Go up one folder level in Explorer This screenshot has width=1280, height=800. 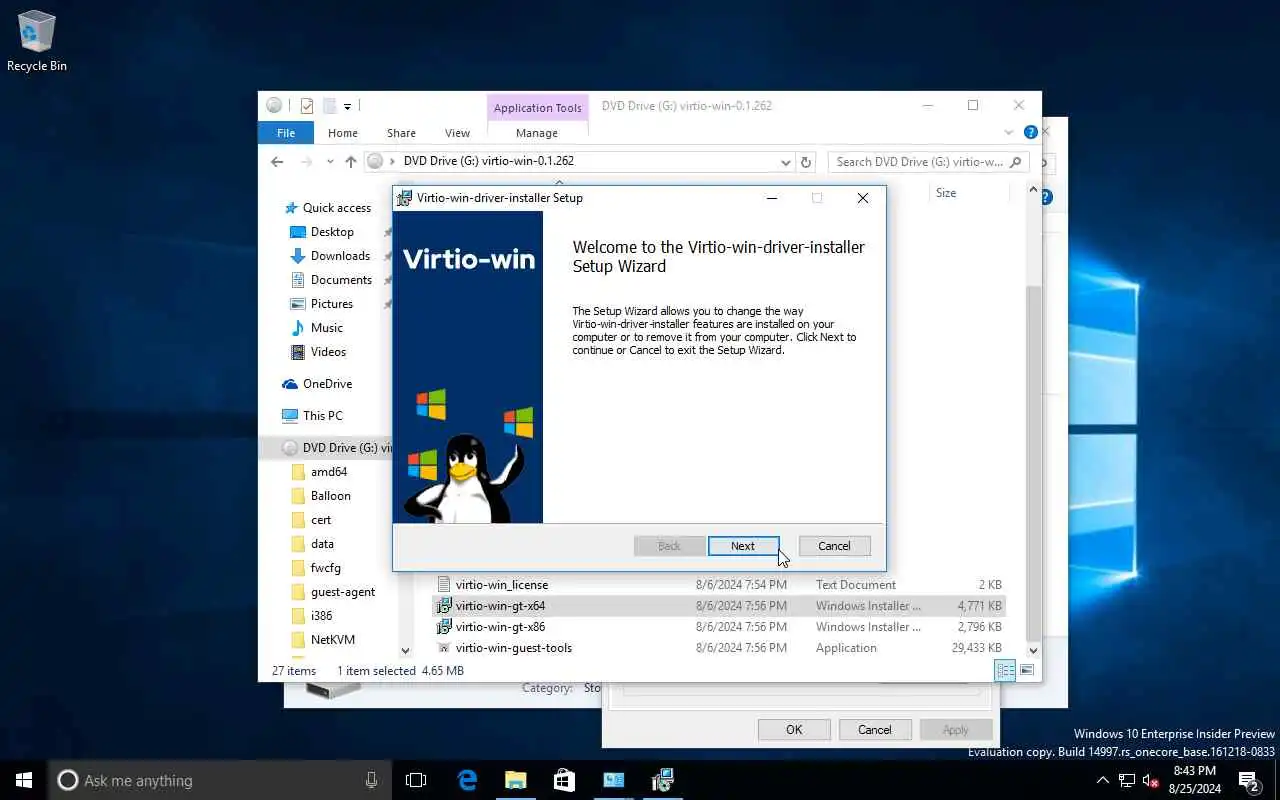pos(350,161)
